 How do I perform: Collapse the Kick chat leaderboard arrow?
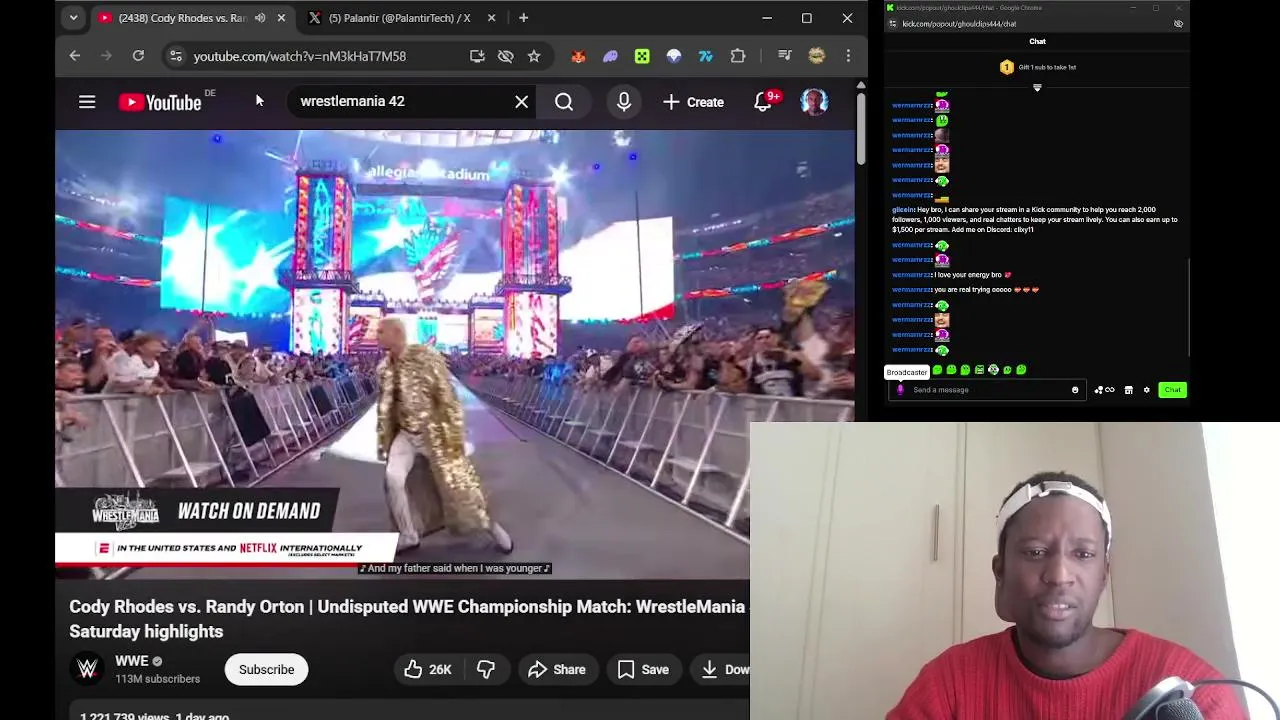[1037, 88]
